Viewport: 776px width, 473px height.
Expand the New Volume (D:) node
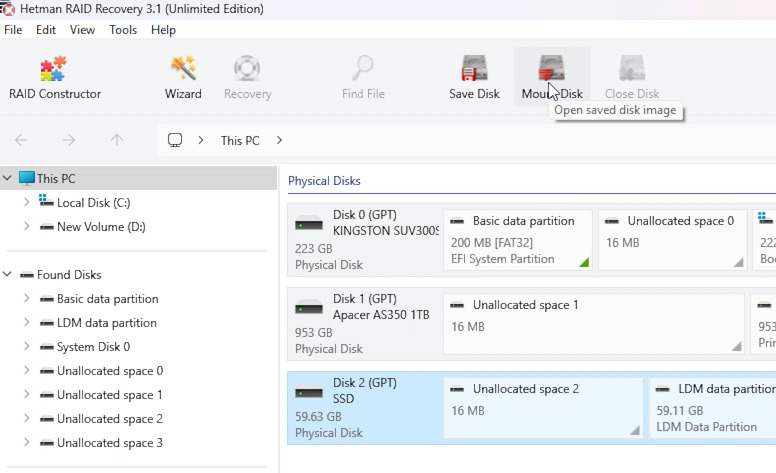(x=27, y=227)
